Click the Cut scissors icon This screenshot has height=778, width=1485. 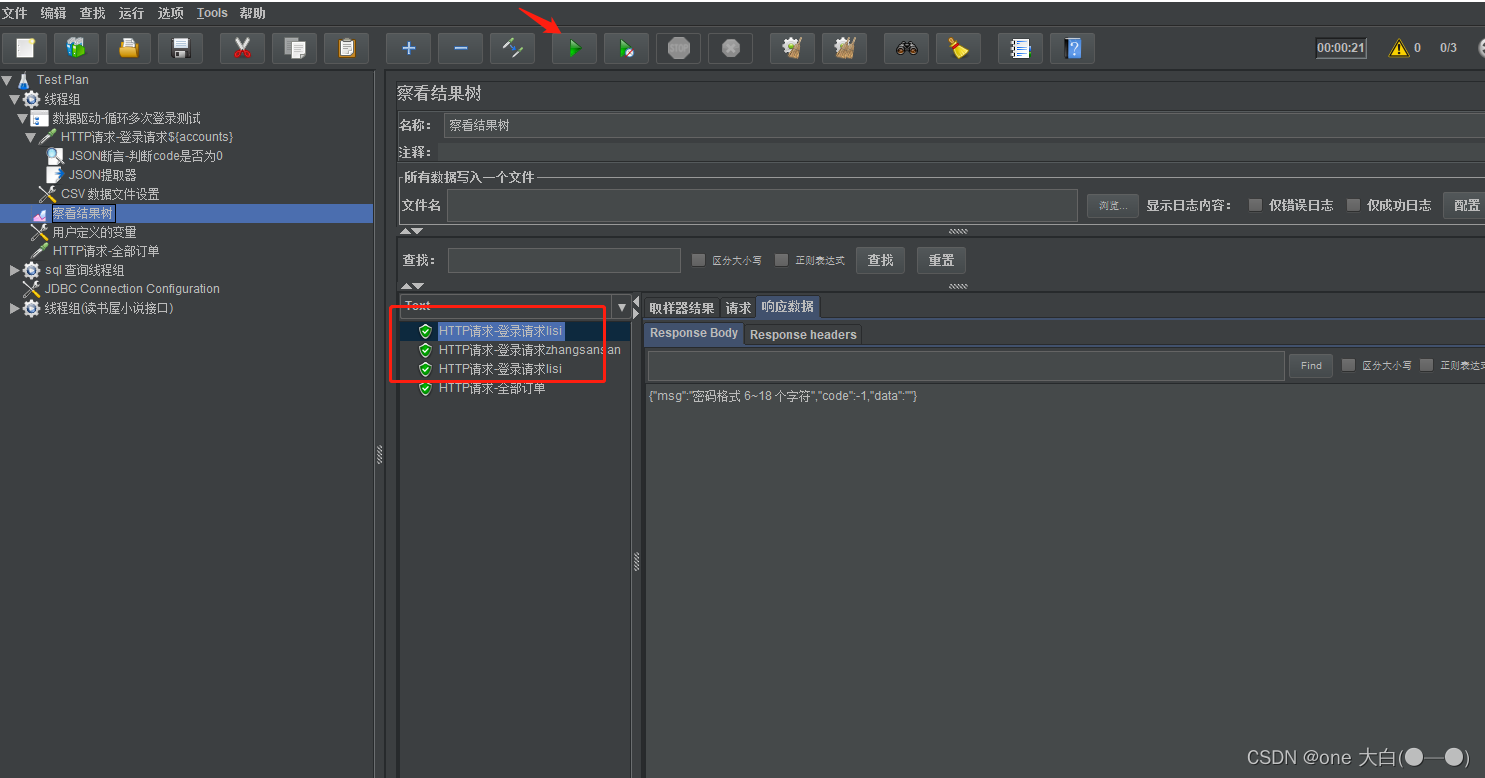tap(242, 48)
